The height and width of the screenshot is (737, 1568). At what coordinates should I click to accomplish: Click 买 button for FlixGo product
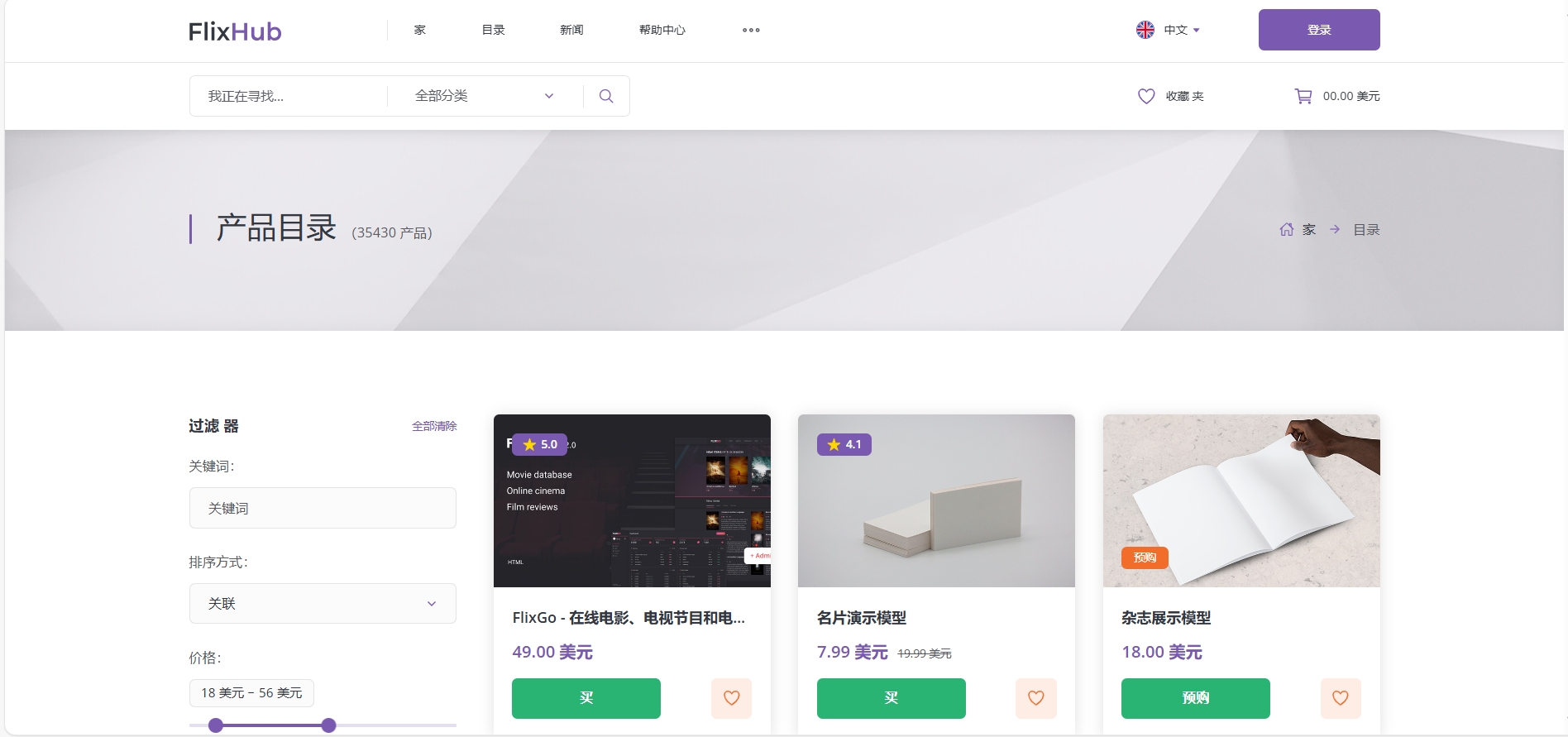point(586,698)
